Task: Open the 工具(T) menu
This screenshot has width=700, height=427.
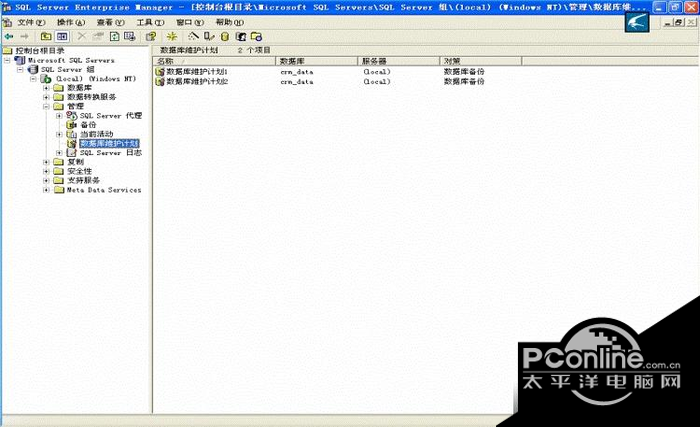Action: tap(150, 22)
